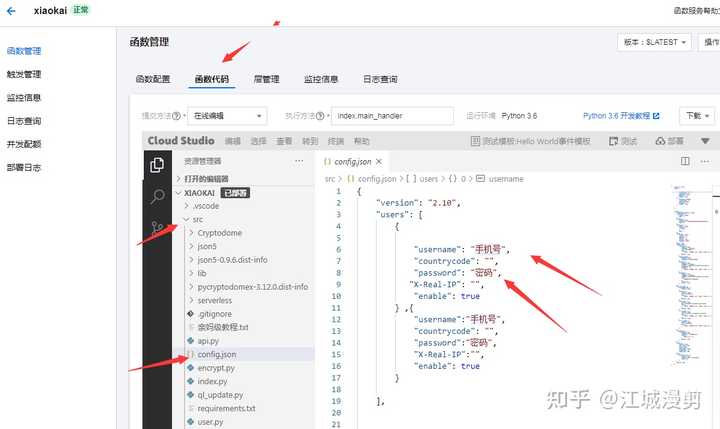Screen dimensions: 720x429
Task: Open the Python 3.6 开发教程 link
Action: [621, 116]
